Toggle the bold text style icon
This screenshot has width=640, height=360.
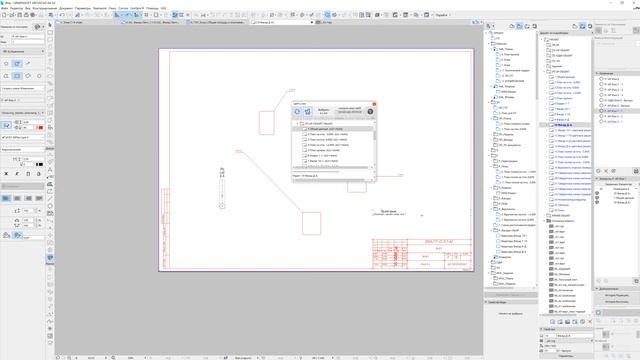(x=6, y=173)
